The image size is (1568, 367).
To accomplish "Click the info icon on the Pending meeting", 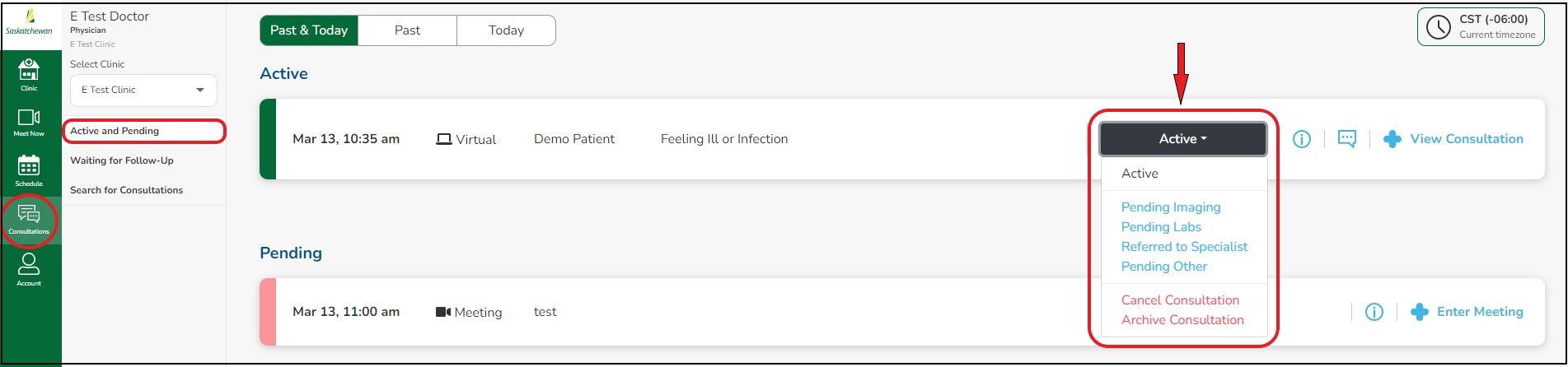I will click(1374, 312).
